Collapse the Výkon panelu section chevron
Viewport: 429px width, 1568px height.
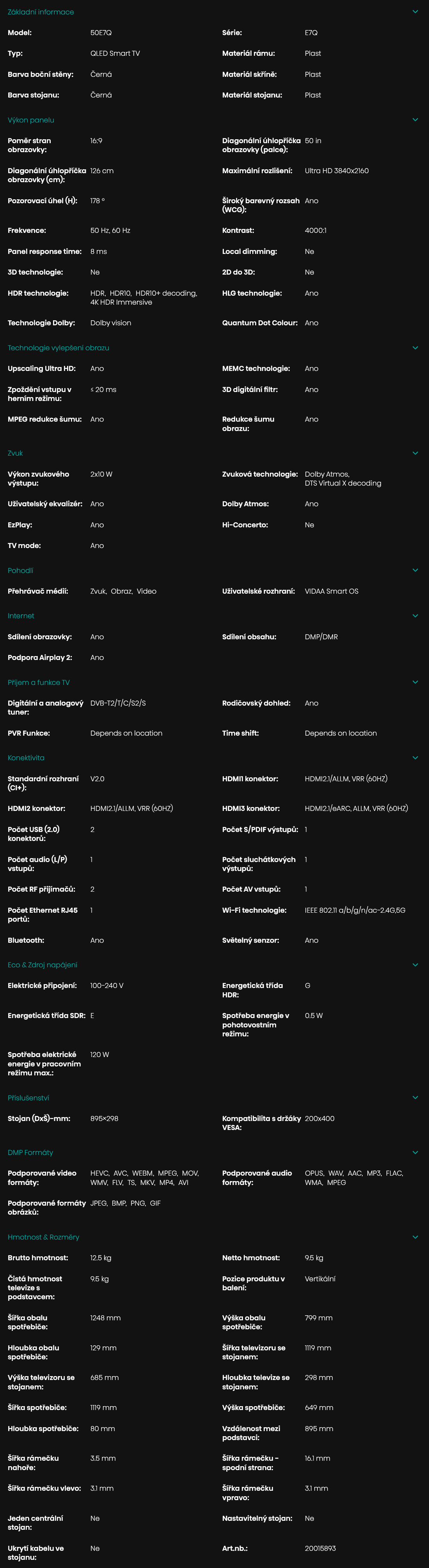pos(415,120)
